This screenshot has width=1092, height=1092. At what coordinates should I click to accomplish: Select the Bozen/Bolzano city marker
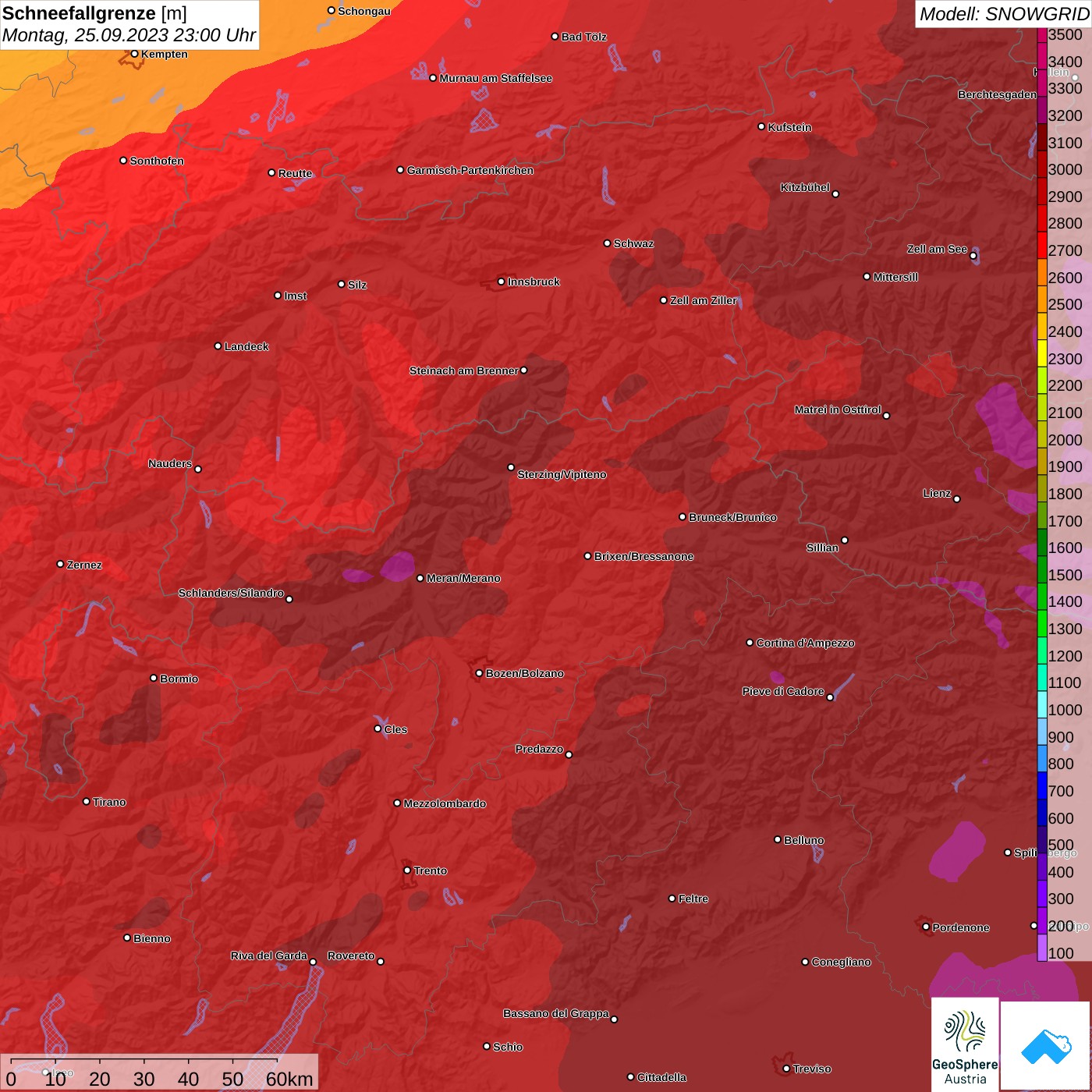click(x=479, y=673)
